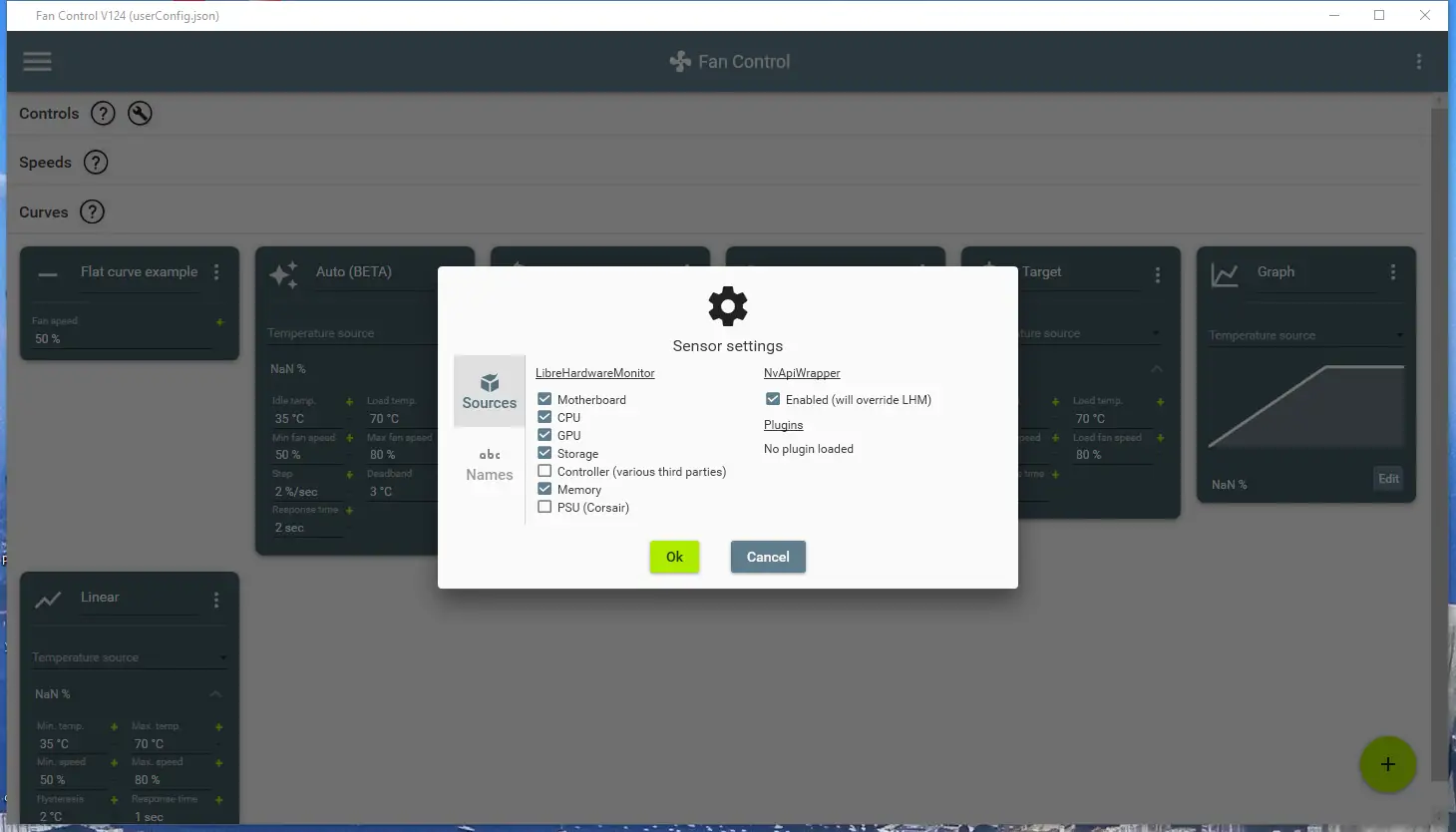Click the help icon next to Controls
Screen dimensions: 1456x832
(x=103, y=114)
